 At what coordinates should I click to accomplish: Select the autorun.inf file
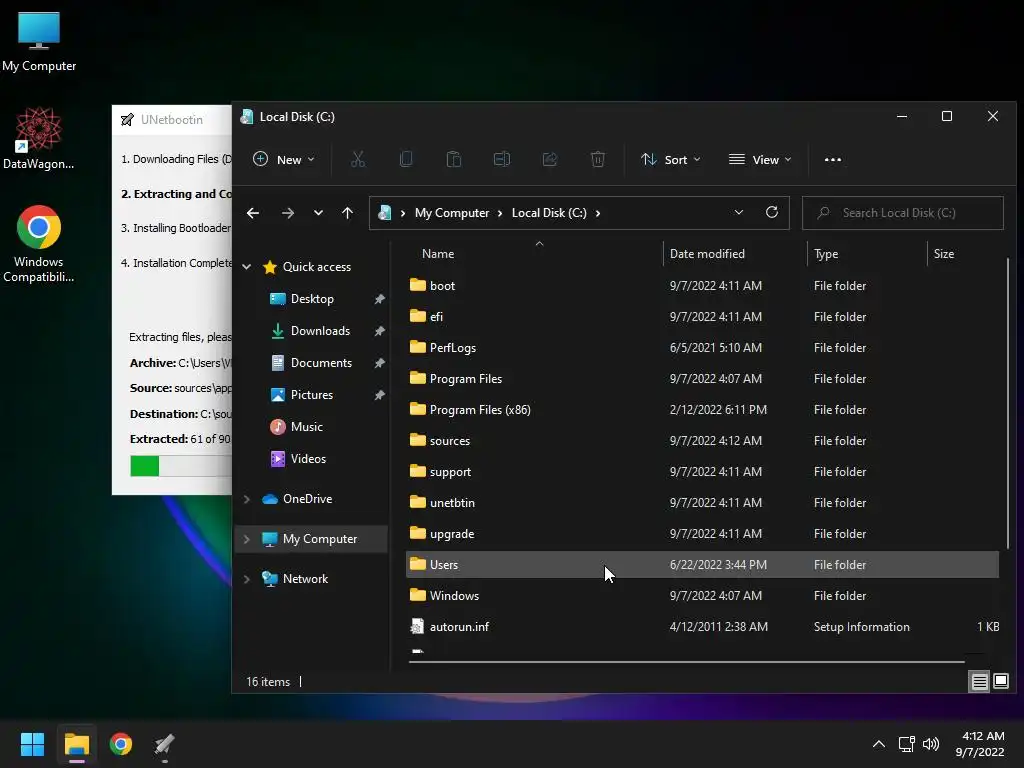point(702,627)
